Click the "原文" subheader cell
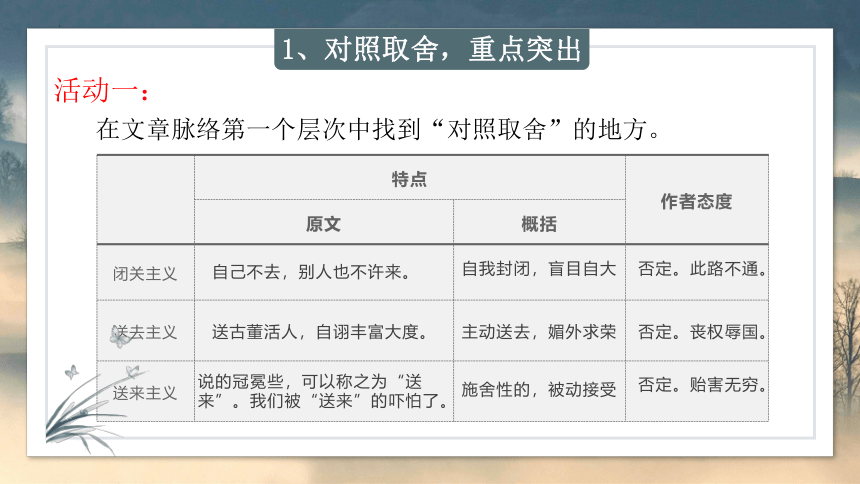Viewport: 860px width, 484px height. coord(324,222)
